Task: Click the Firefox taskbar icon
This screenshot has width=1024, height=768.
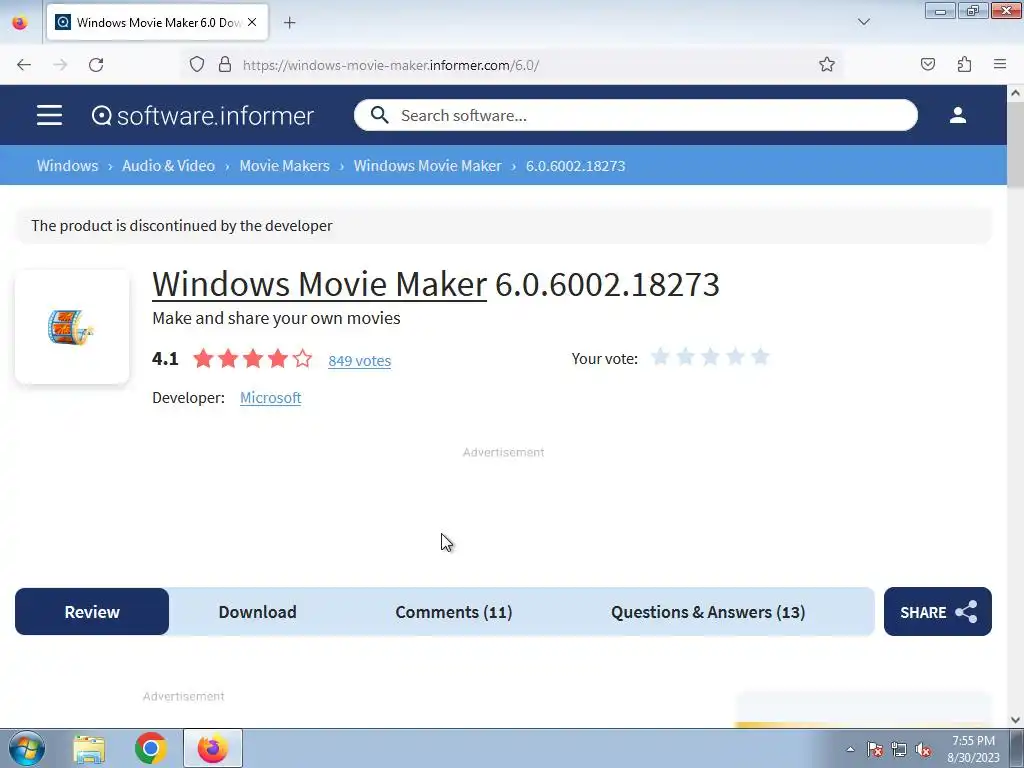Action: [213, 748]
